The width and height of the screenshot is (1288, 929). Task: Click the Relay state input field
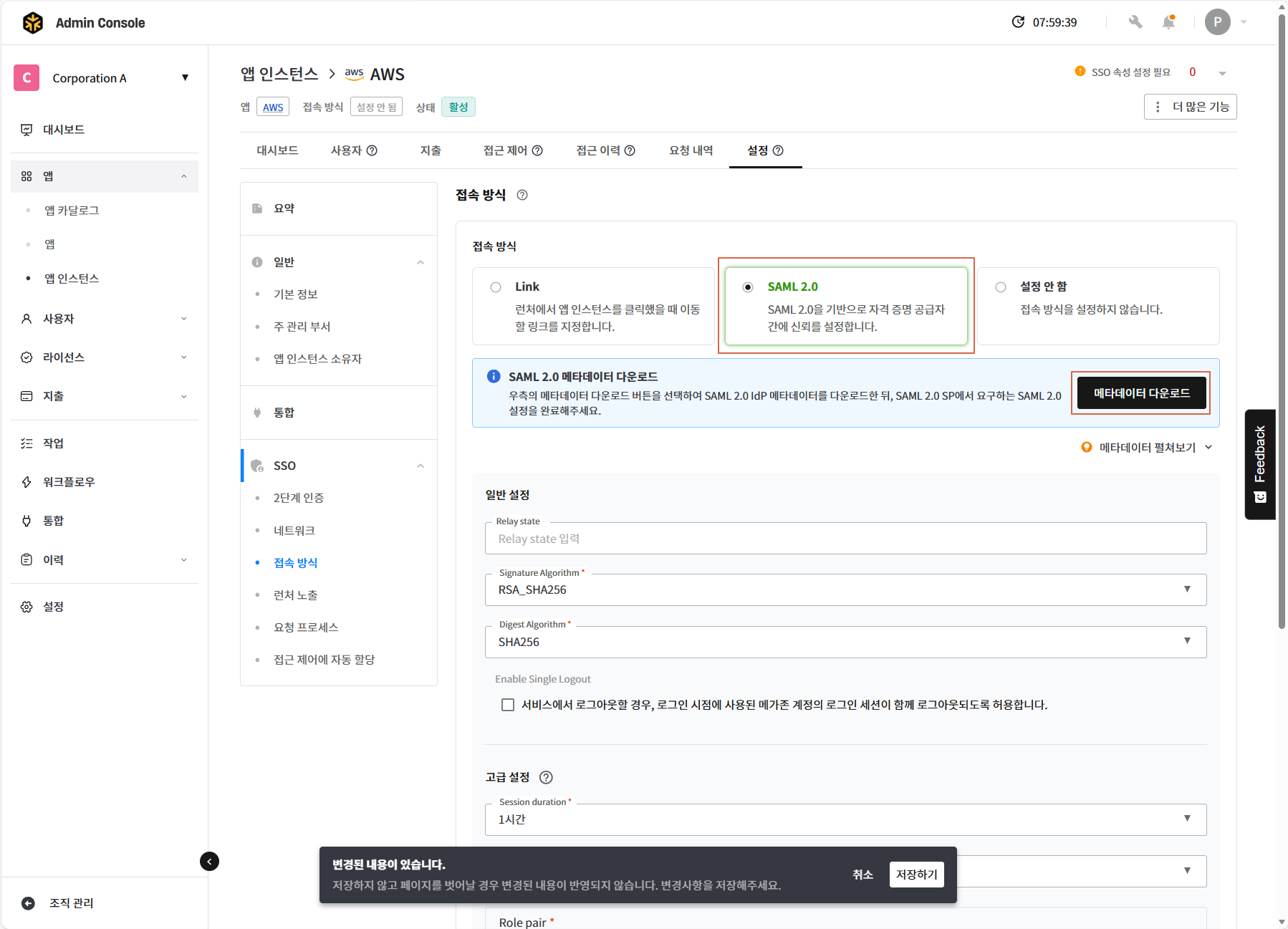click(845, 539)
